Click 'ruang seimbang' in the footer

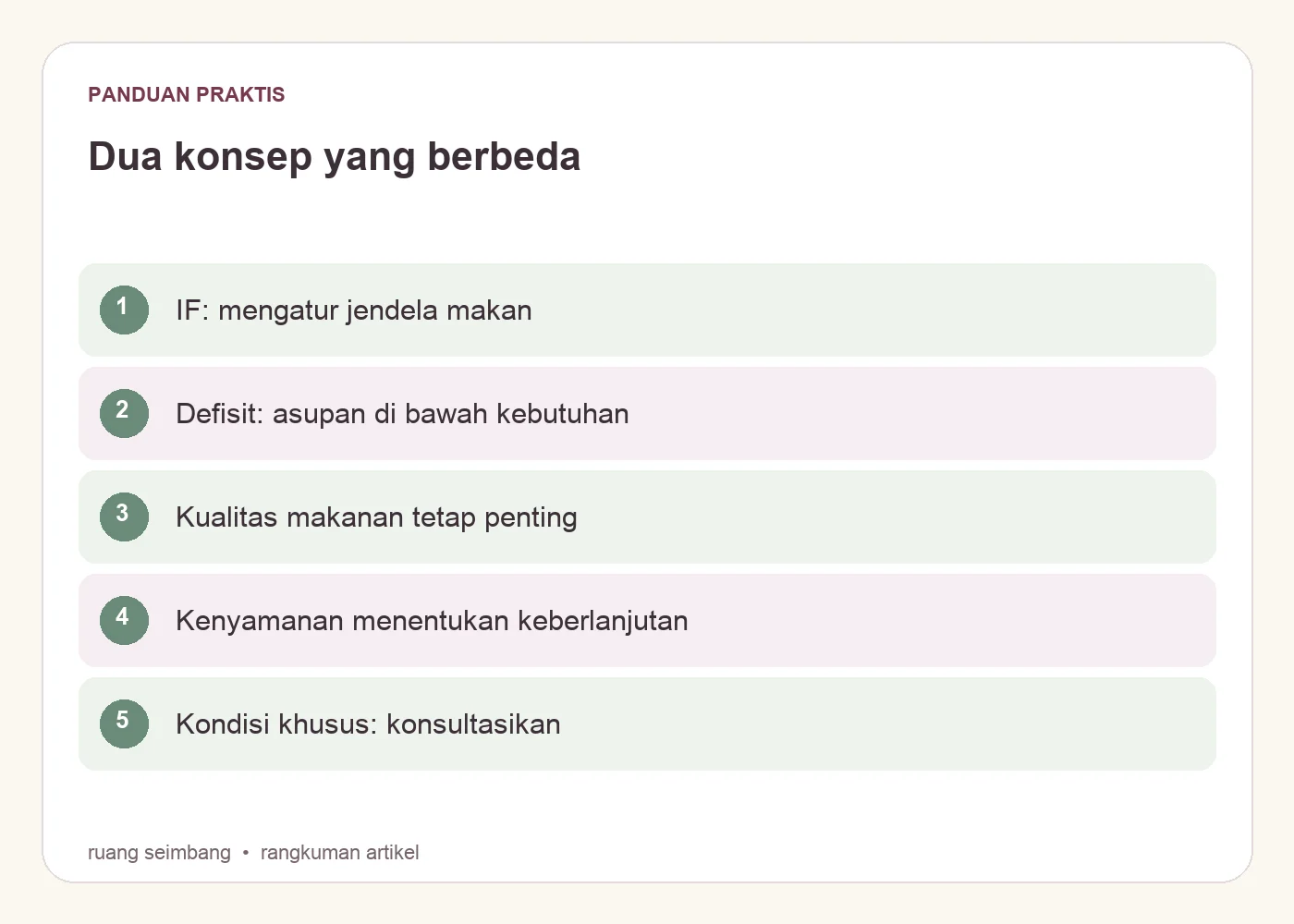(159, 853)
